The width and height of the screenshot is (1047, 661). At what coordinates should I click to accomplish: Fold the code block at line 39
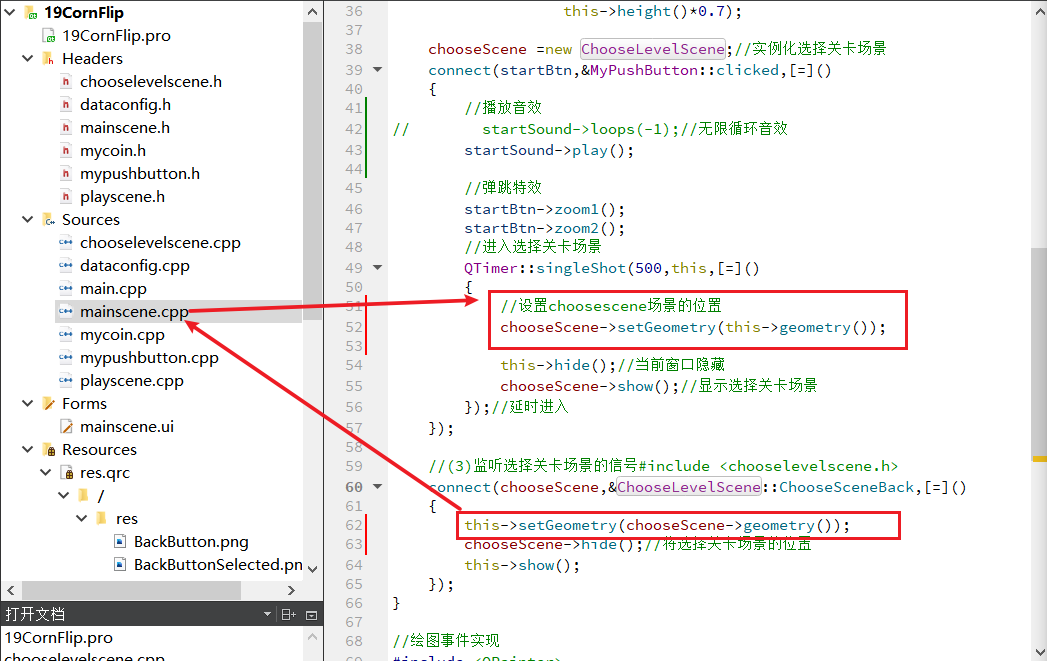point(377,69)
